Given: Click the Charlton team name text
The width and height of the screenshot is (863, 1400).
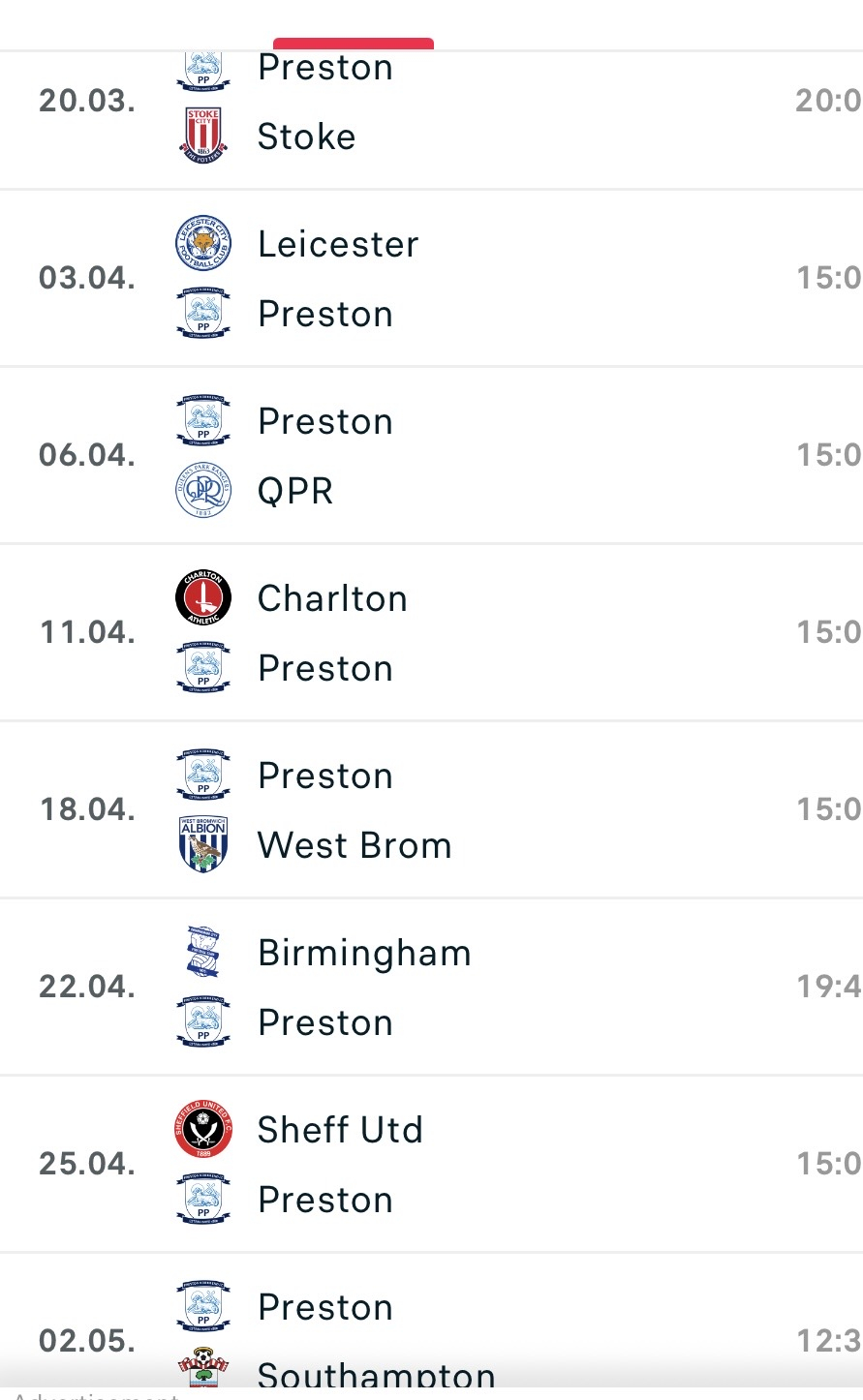Looking at the screenshot, I should 332,599.
